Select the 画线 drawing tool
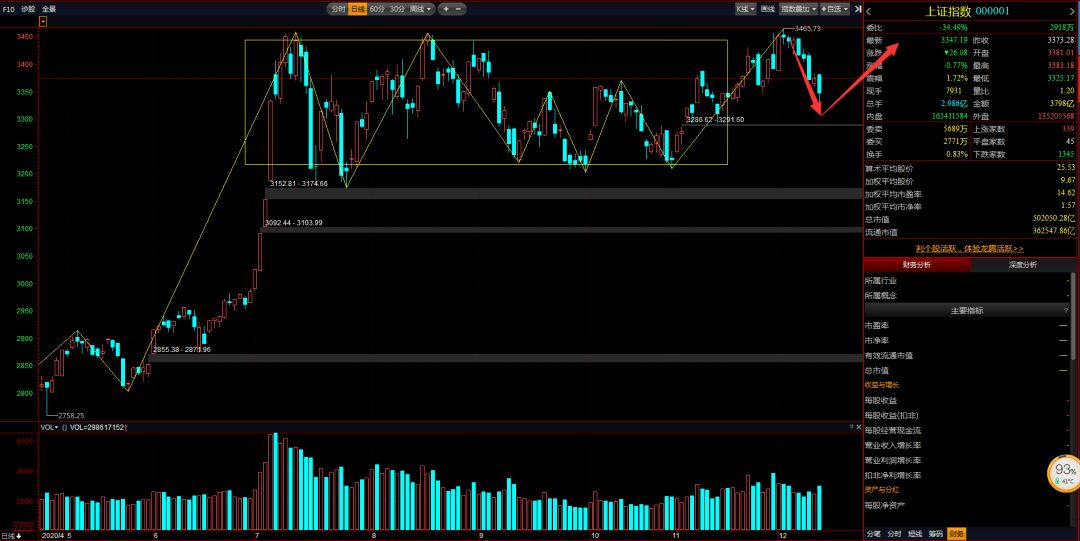The width and height of the screenshot is (1080, 541). tap(768, 9)
